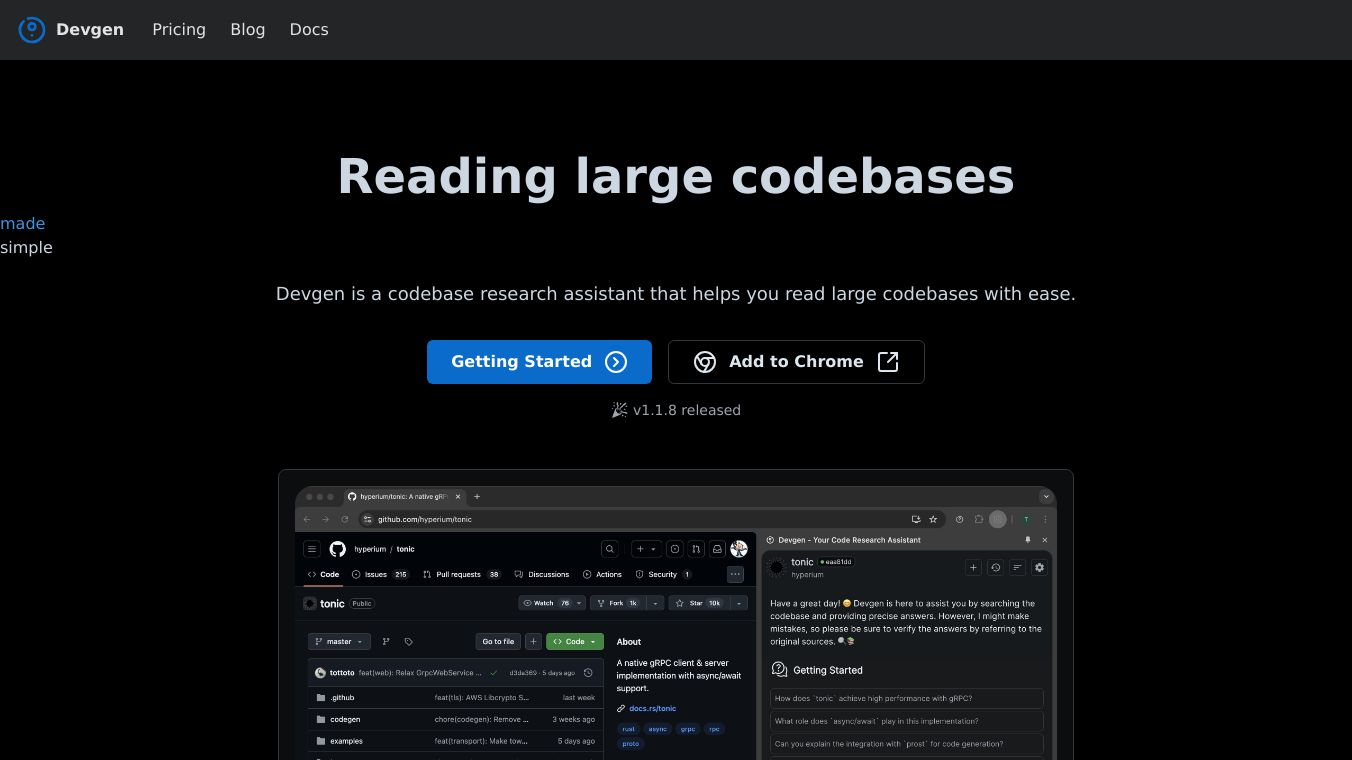Click the sort lines icon in Devgen panel toolbar
The height and width of the screenshot is (760, 1352).
(x=1017, y=567)
